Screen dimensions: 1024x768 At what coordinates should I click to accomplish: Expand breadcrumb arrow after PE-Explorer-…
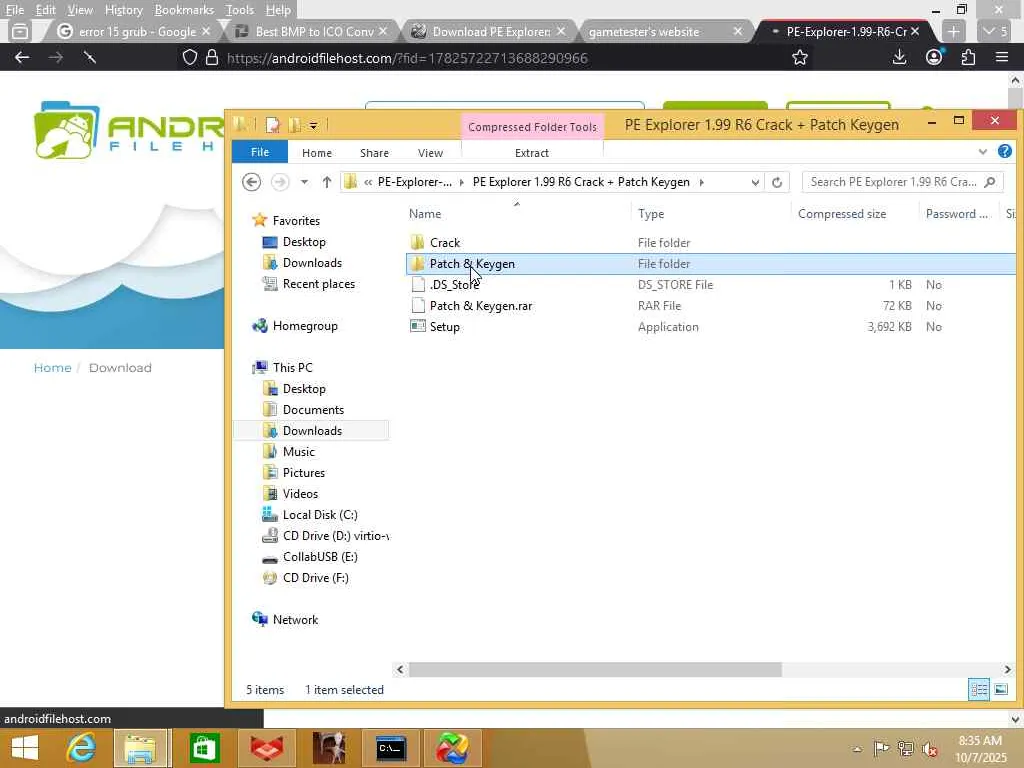[x=462, y=182]
